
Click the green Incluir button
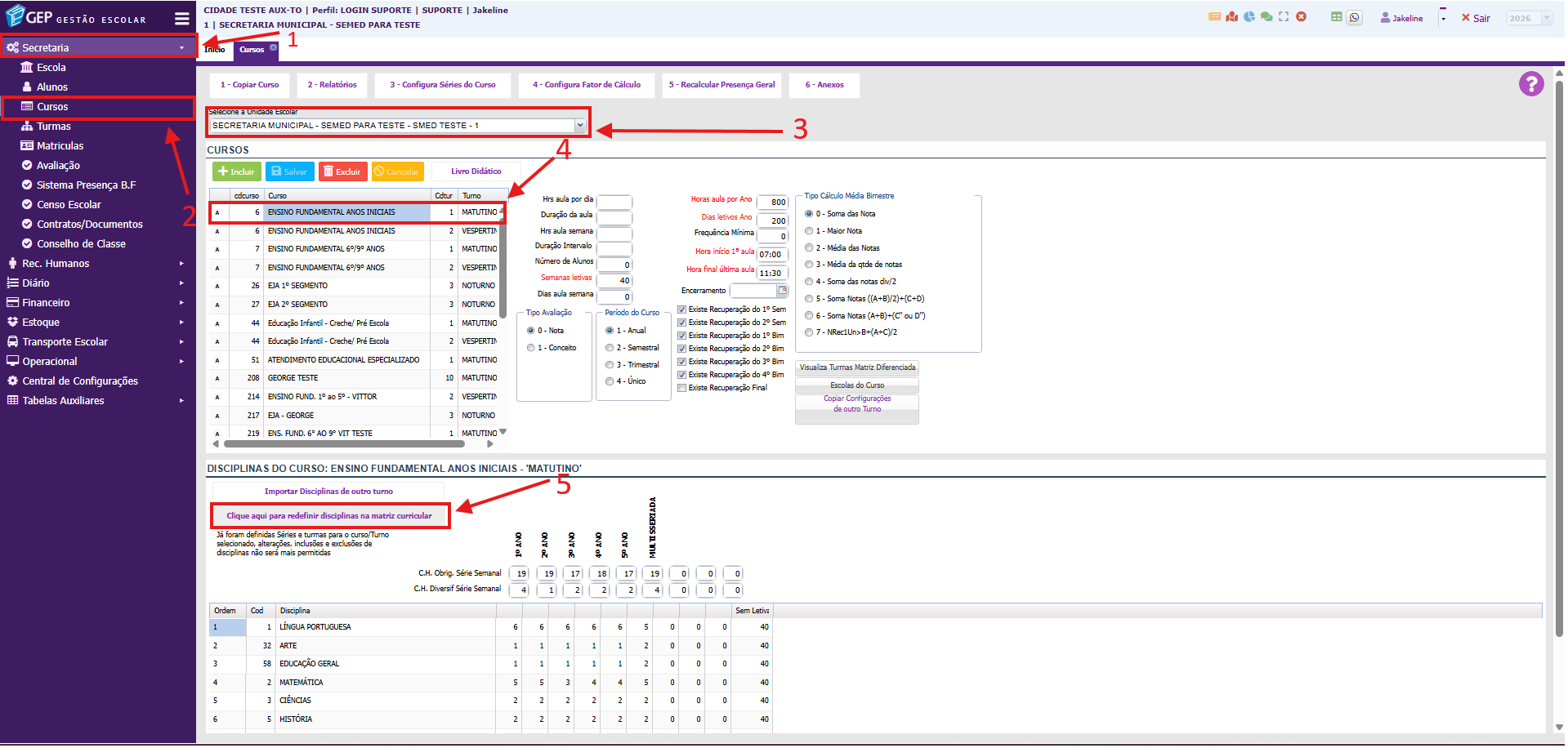click(x=236, y=171)
